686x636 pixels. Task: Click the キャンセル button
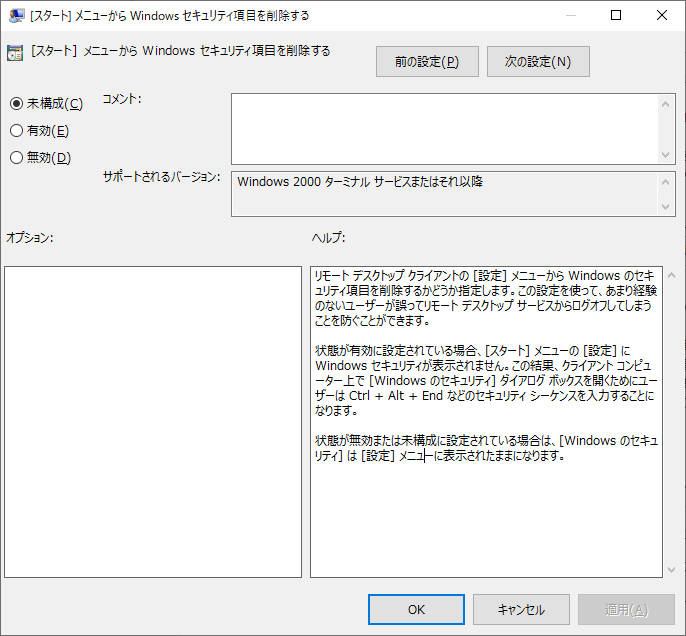[521, 609]
